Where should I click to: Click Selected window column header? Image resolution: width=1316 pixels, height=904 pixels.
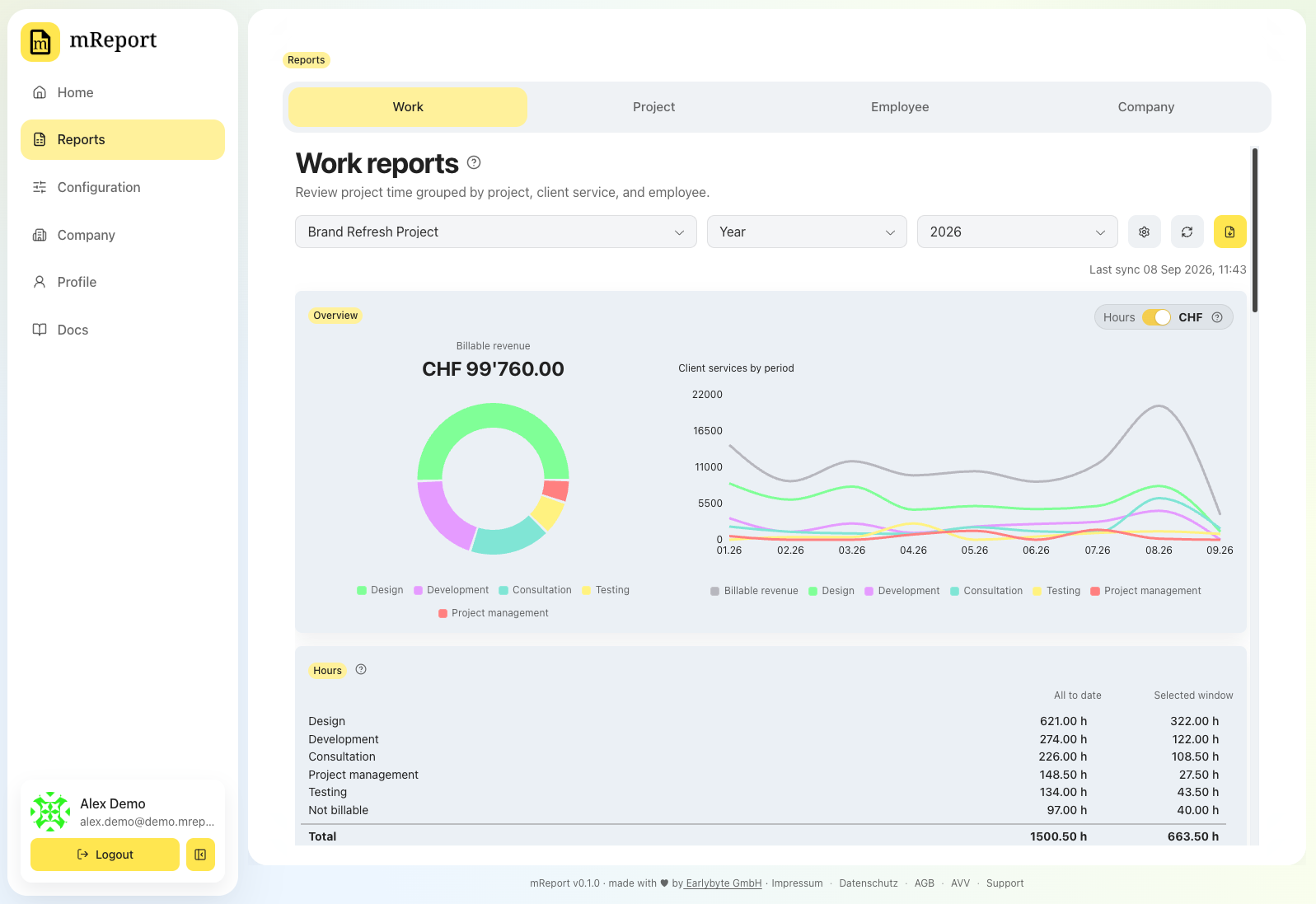tap(1193, 696)
